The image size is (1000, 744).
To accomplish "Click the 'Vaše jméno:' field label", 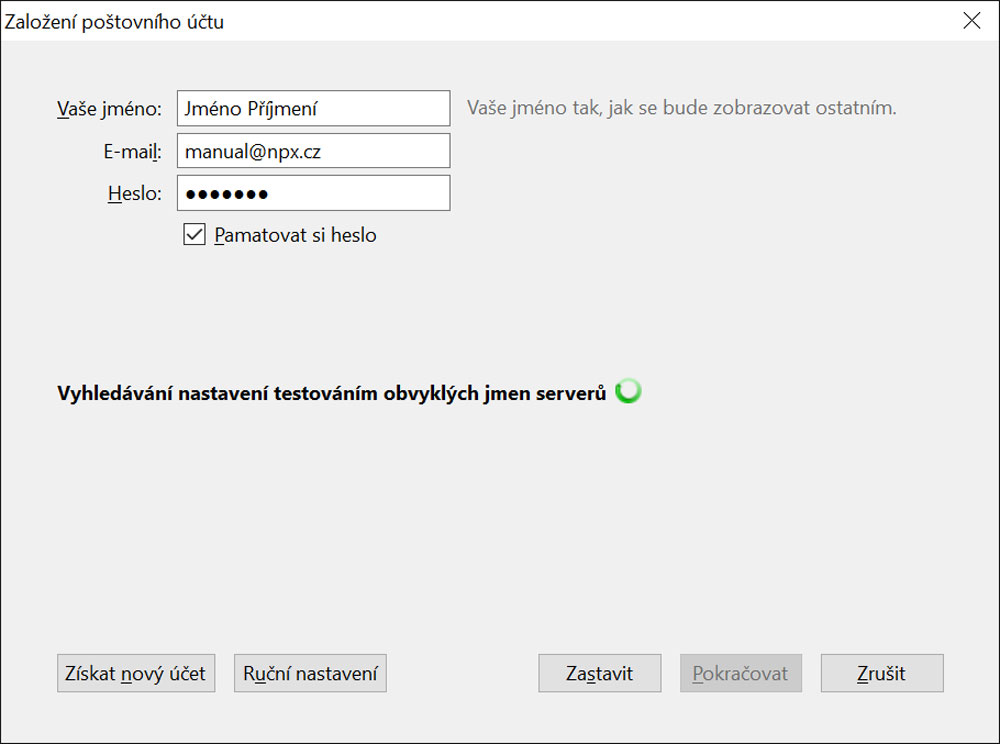I will click(109, 109).
